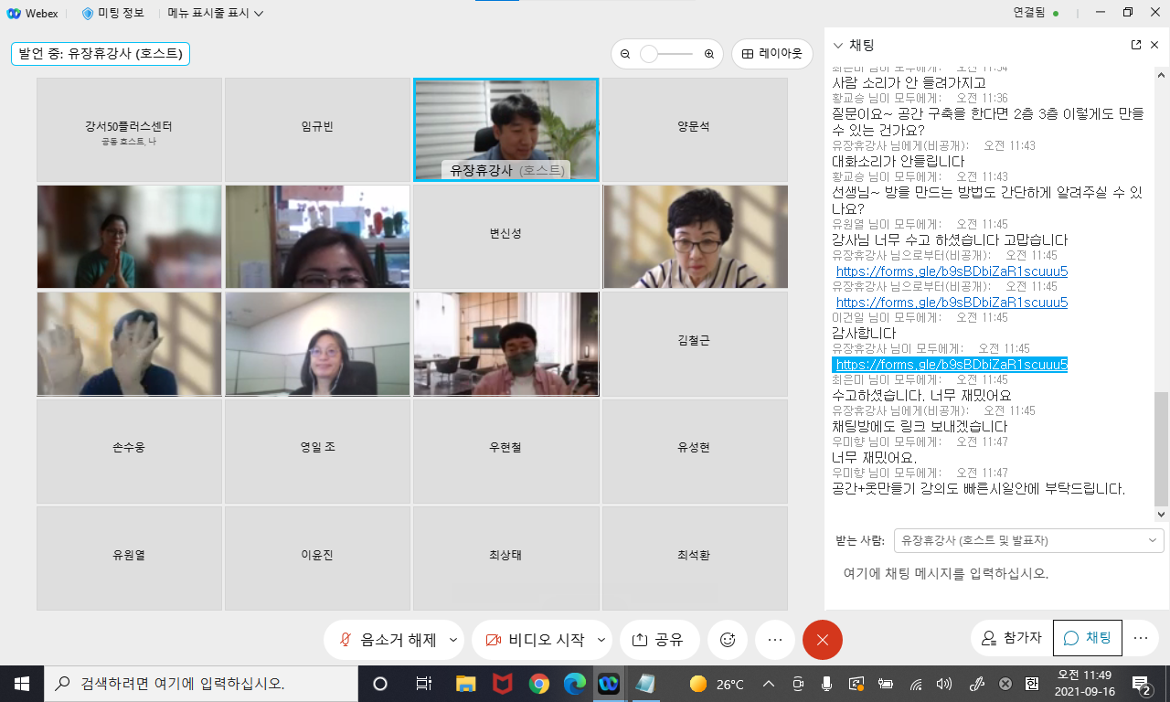Start video with 비디오 시작 button
Viewport: 1170px width, 702px height.
[x=536, y=639]
